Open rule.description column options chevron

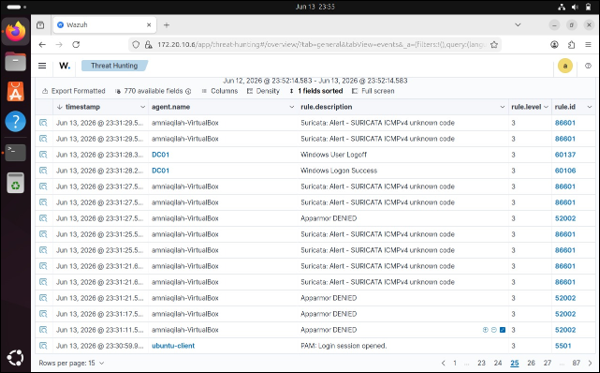(502, 107)
